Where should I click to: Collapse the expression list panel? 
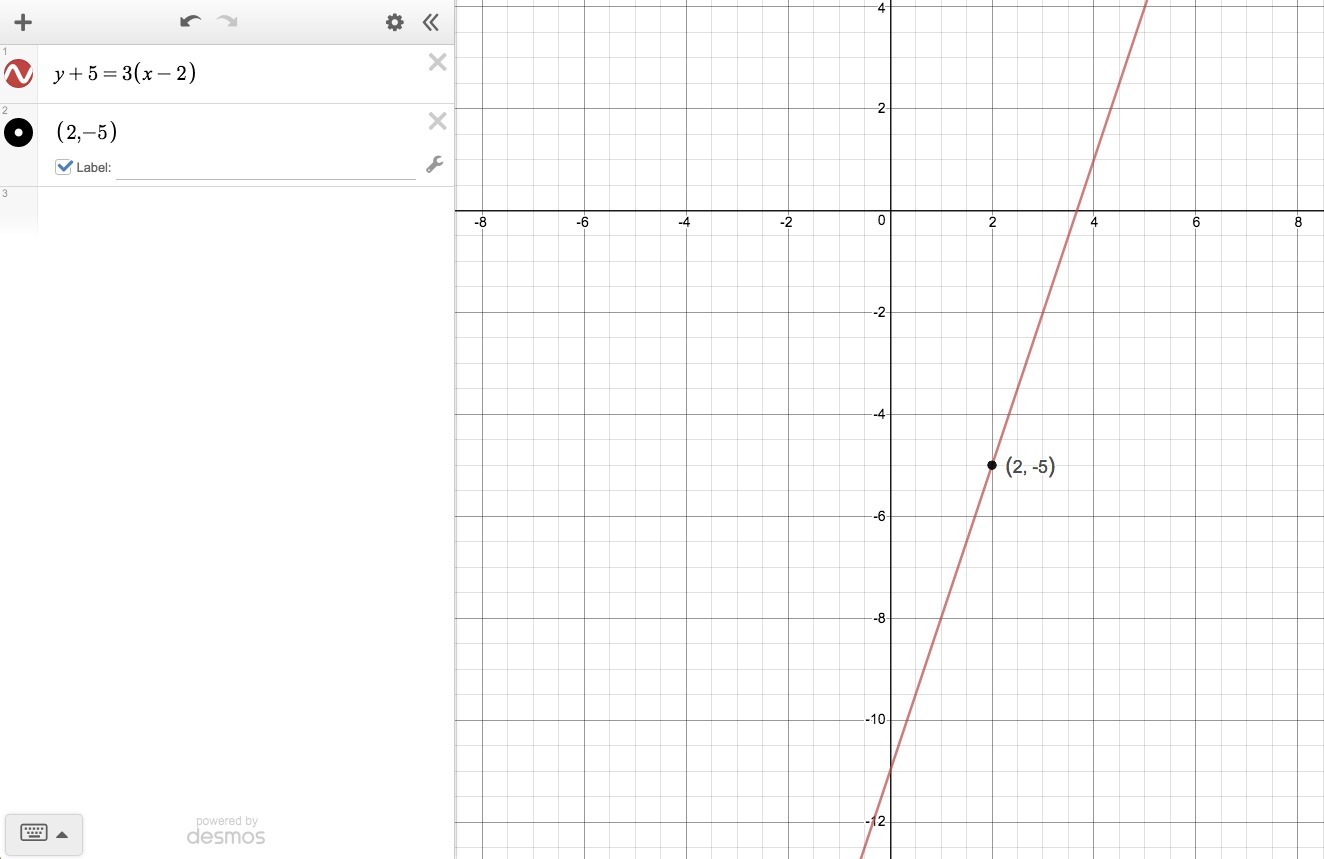point(431,22)
